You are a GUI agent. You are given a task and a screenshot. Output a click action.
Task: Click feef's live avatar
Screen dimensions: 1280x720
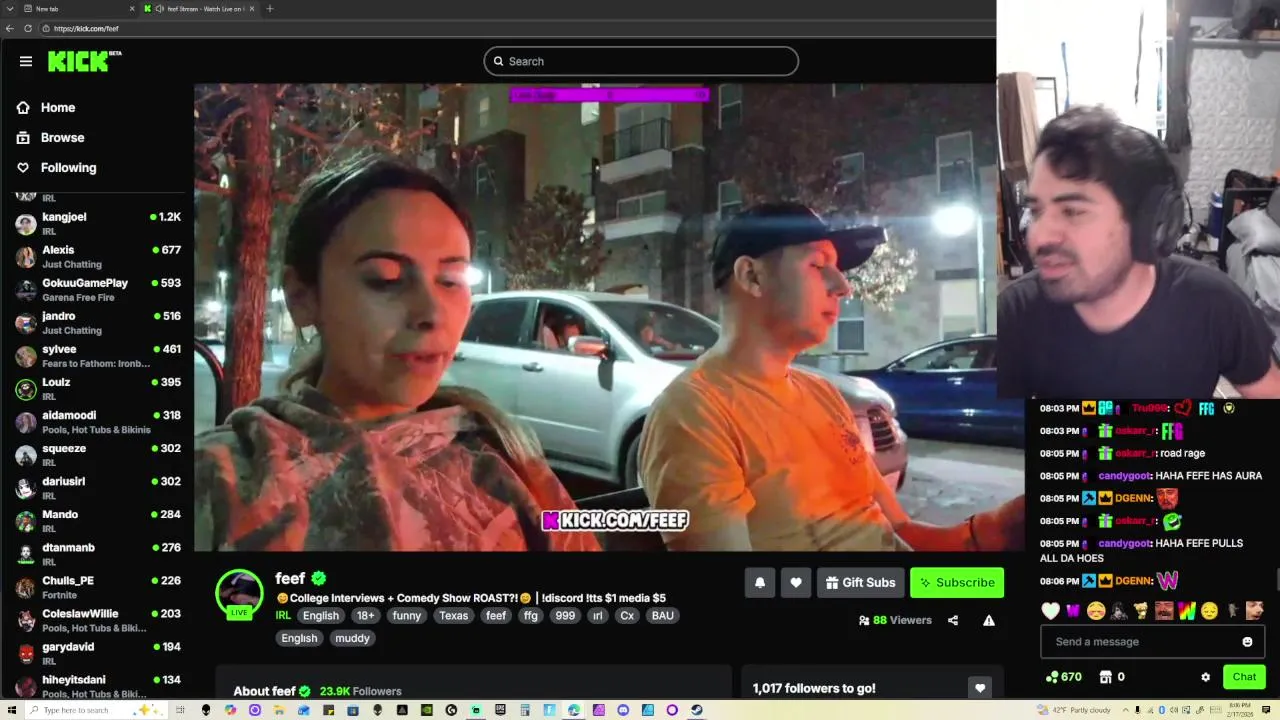tap(239, 594)
